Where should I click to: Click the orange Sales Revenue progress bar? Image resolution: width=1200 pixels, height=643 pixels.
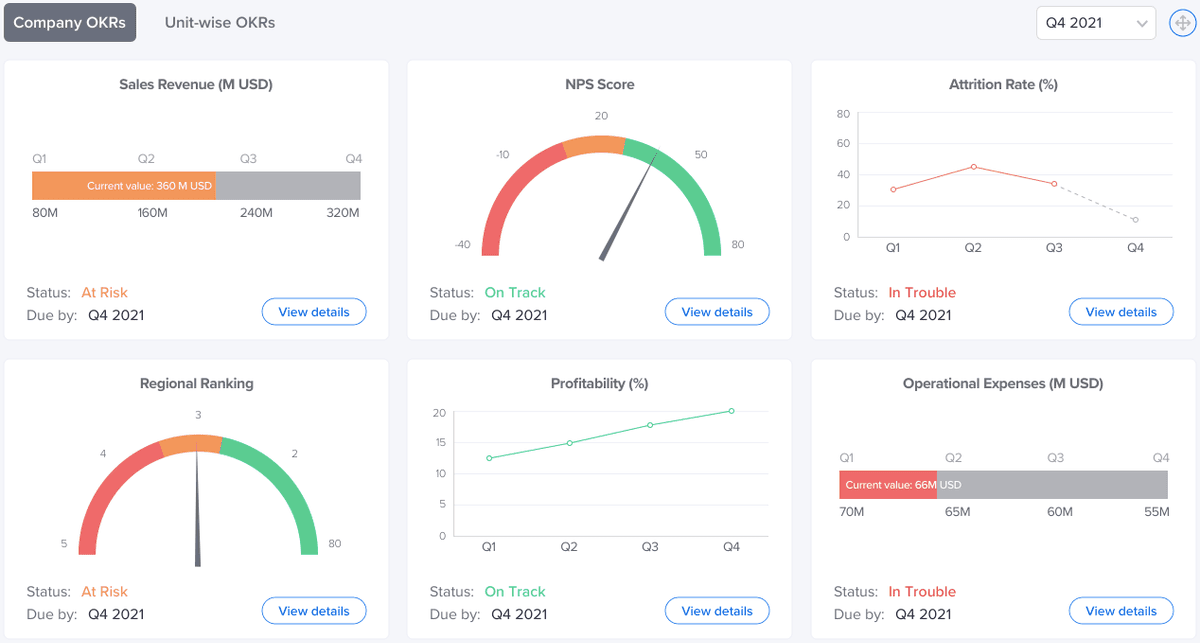tap(123, 186)
